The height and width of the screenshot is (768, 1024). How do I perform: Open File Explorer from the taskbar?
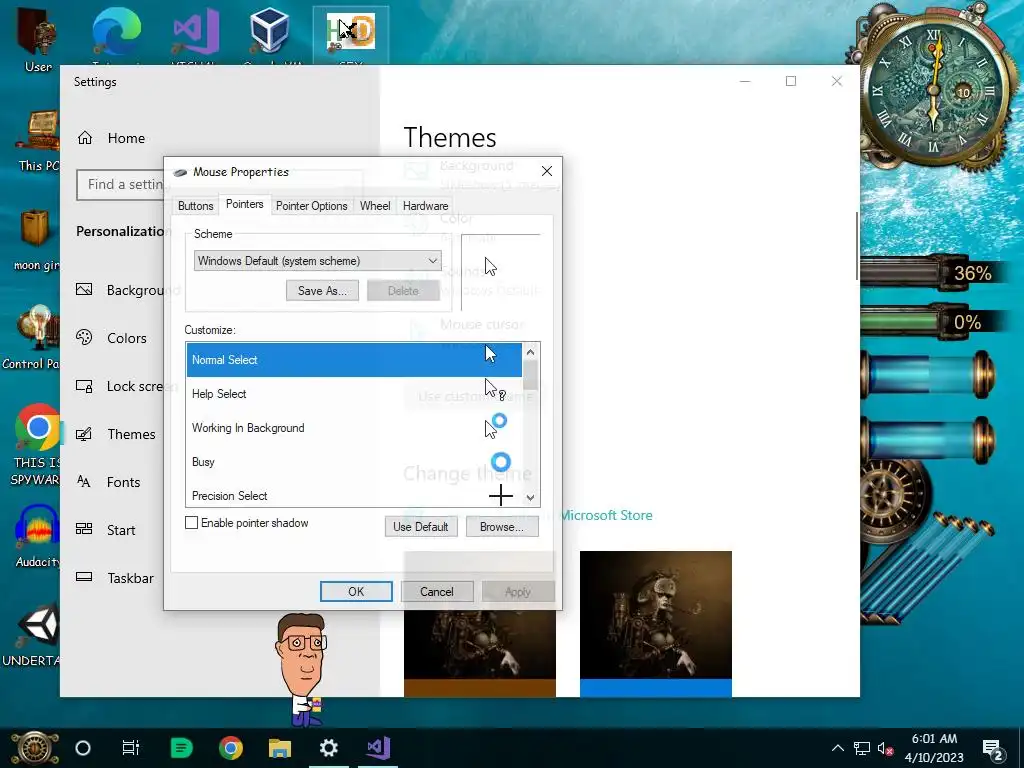[280, 748]
